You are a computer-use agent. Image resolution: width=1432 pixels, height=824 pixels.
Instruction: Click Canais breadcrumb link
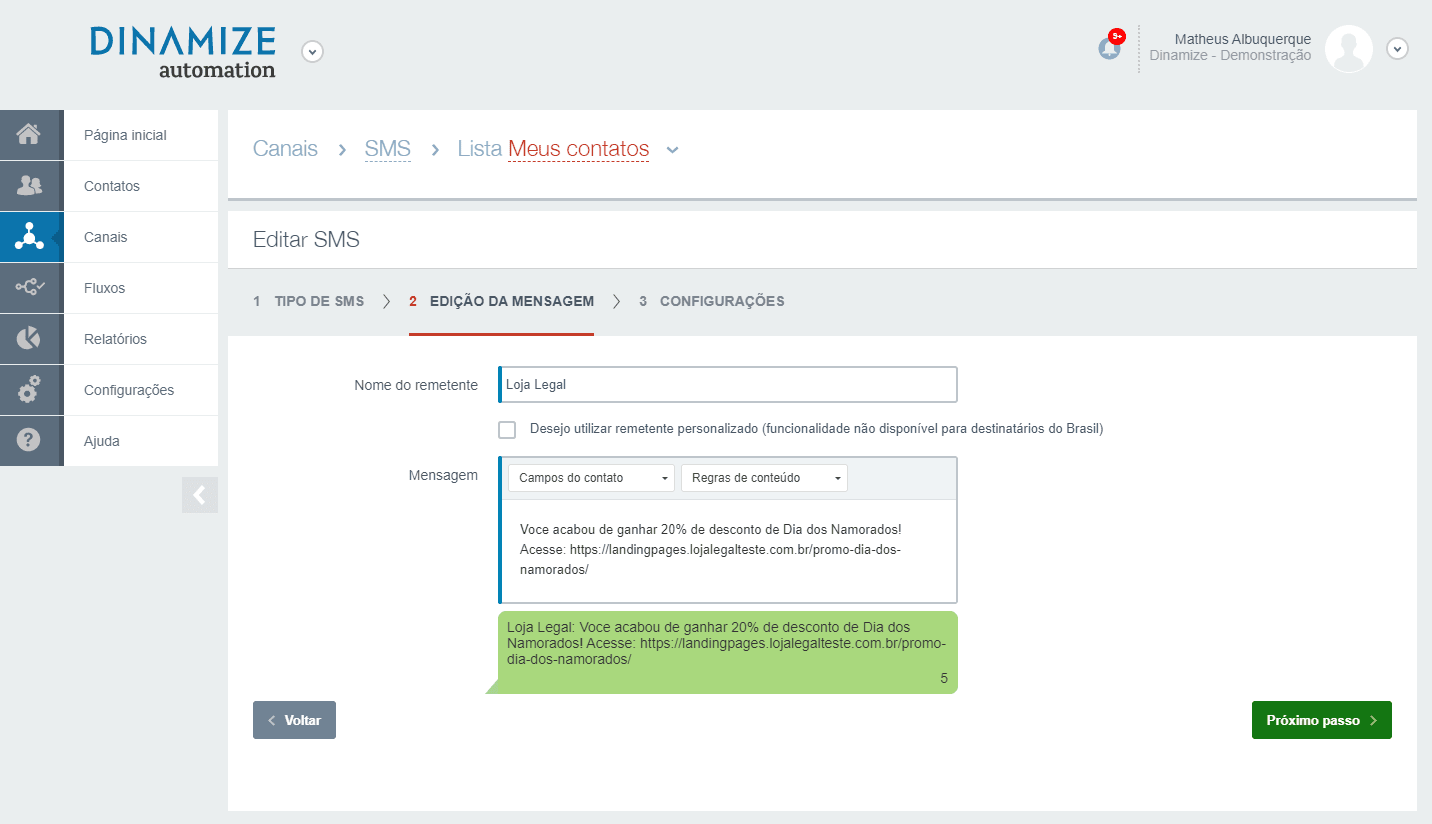coord(285,149)
